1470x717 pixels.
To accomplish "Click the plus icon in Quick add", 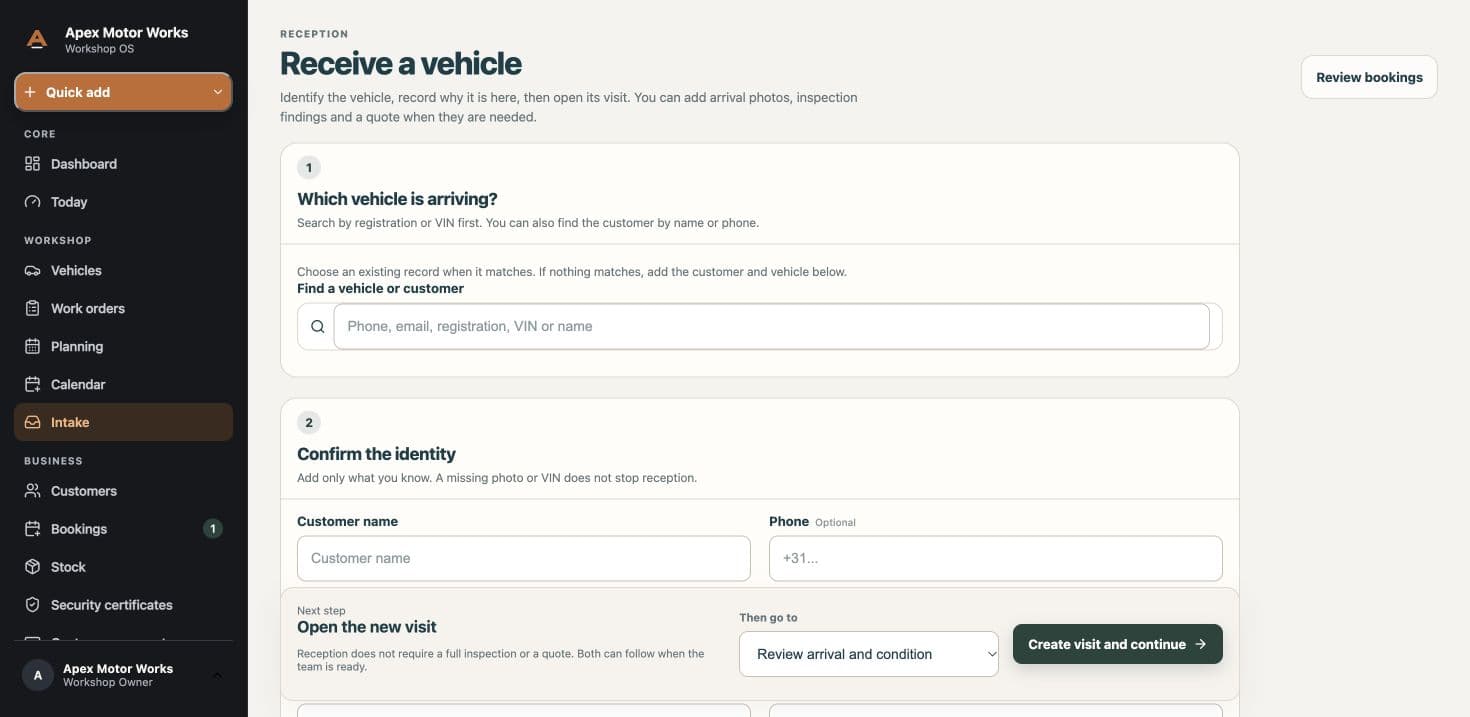I will click(x=30, y=92).
